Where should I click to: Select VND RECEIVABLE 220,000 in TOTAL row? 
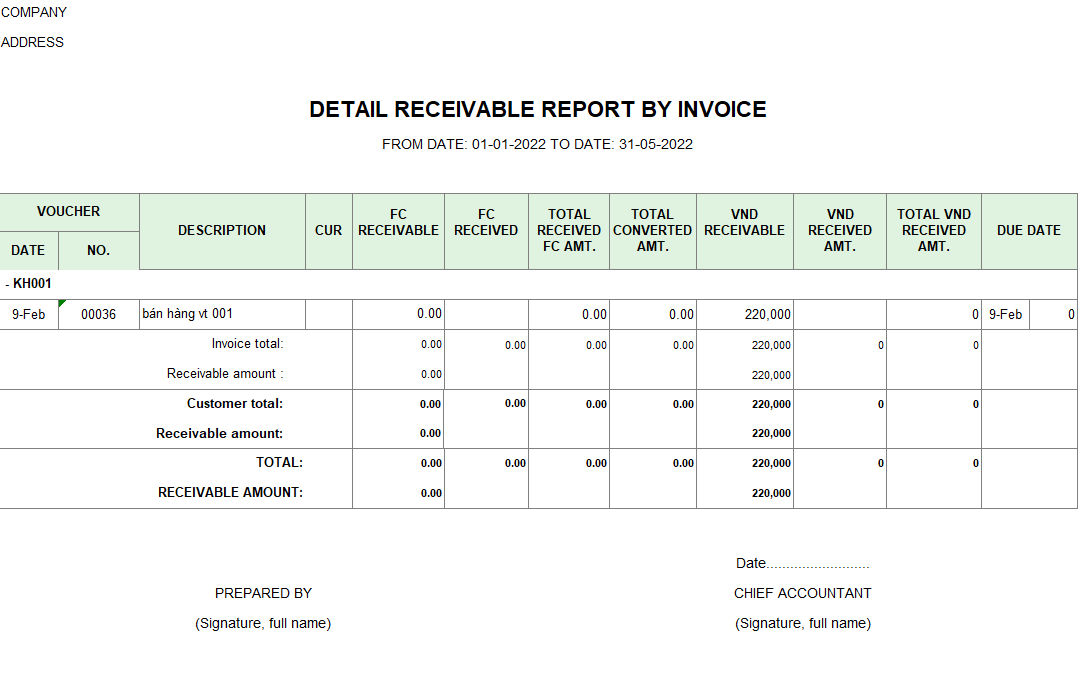tap(771, 464)
